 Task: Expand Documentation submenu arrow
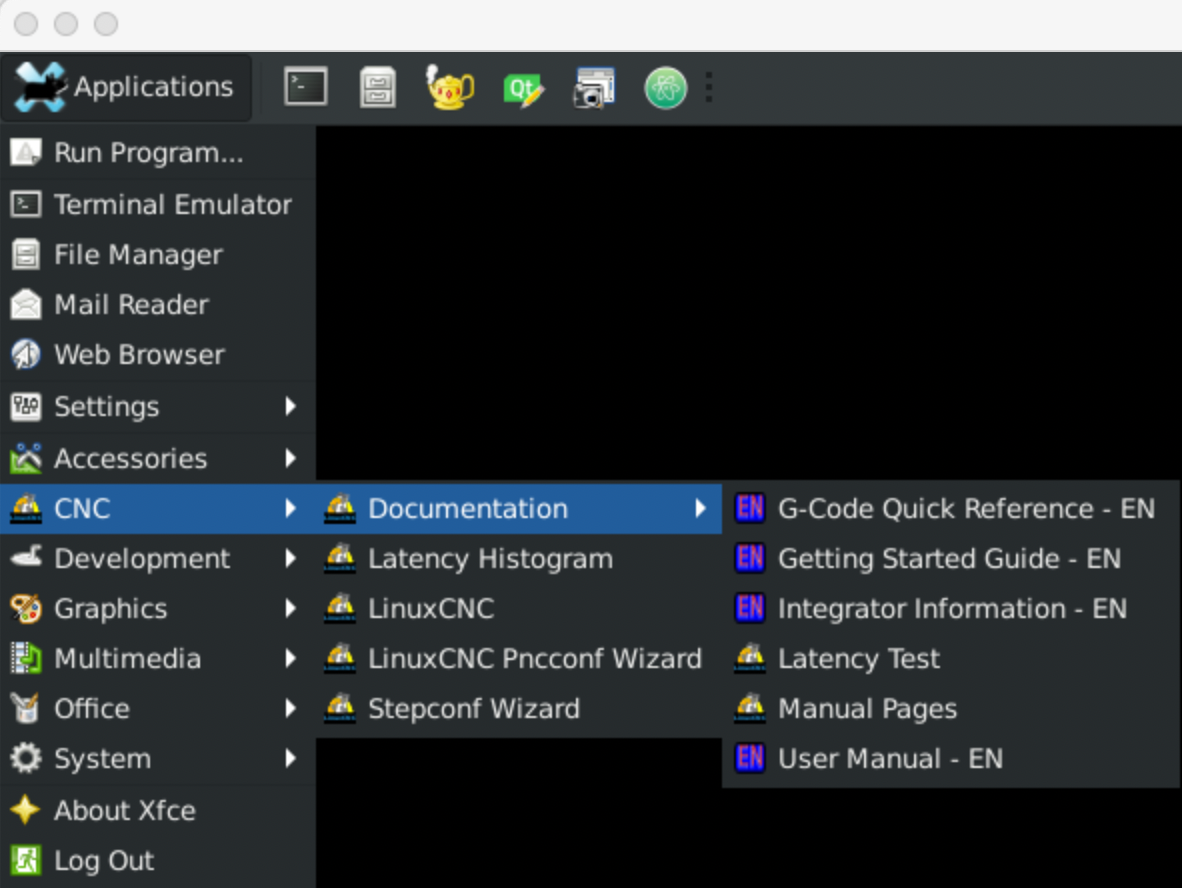click(x=700, y=509)
